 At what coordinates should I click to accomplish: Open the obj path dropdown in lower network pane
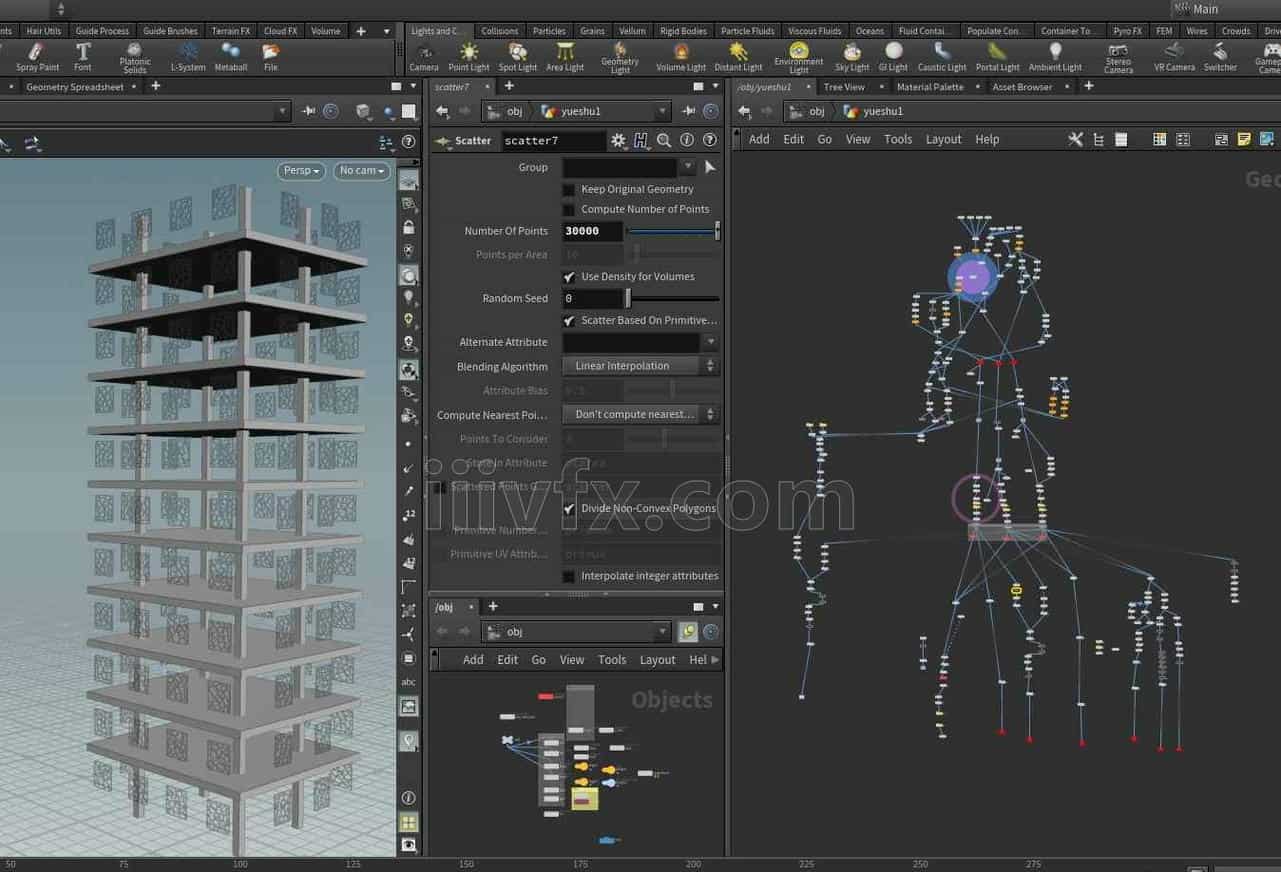tap(662, 632)
